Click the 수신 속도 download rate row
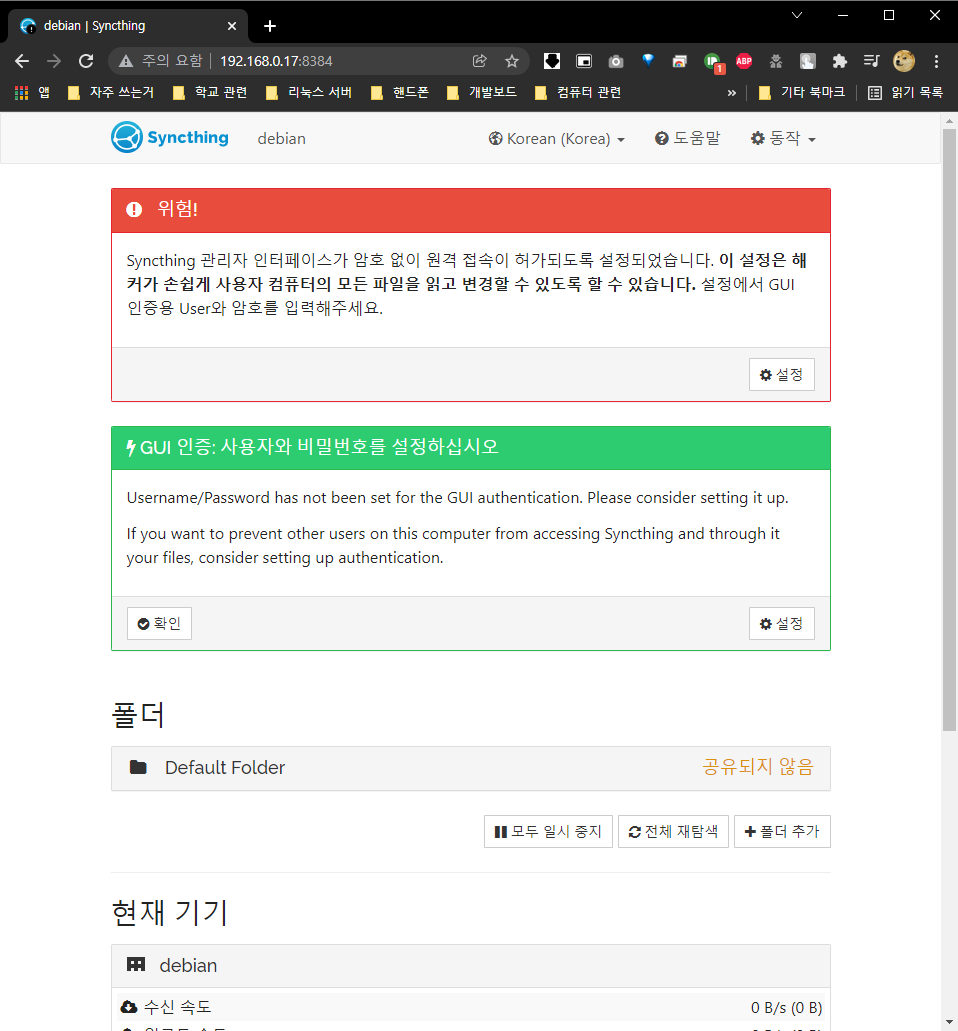 click(x=471, y=1007)
